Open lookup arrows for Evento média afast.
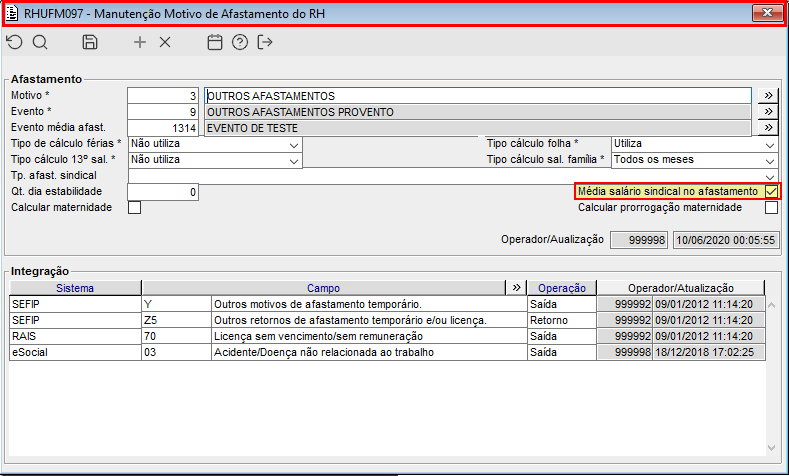 coord(768,128)
